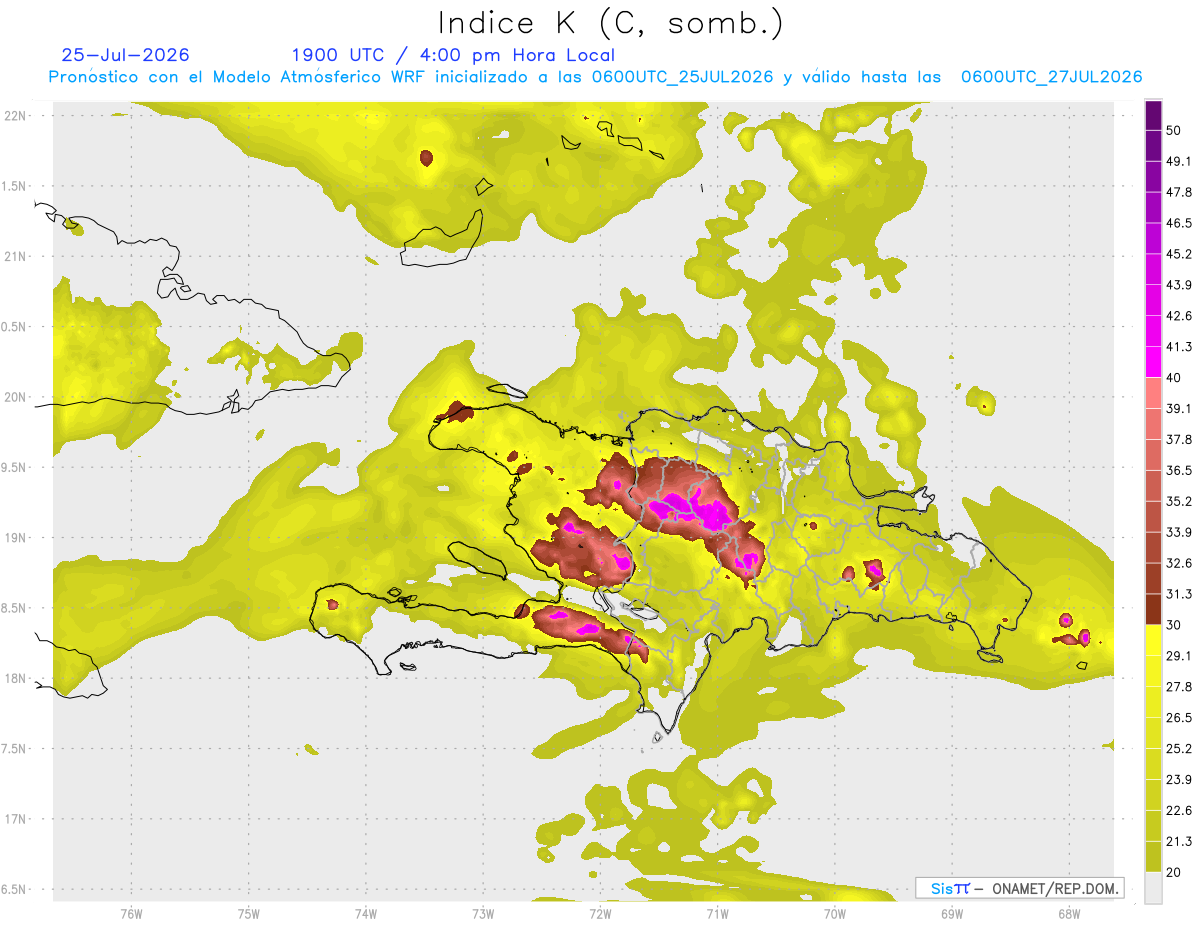Click the legend value 32.6

pyautogui.click(x=1179, y=563)
